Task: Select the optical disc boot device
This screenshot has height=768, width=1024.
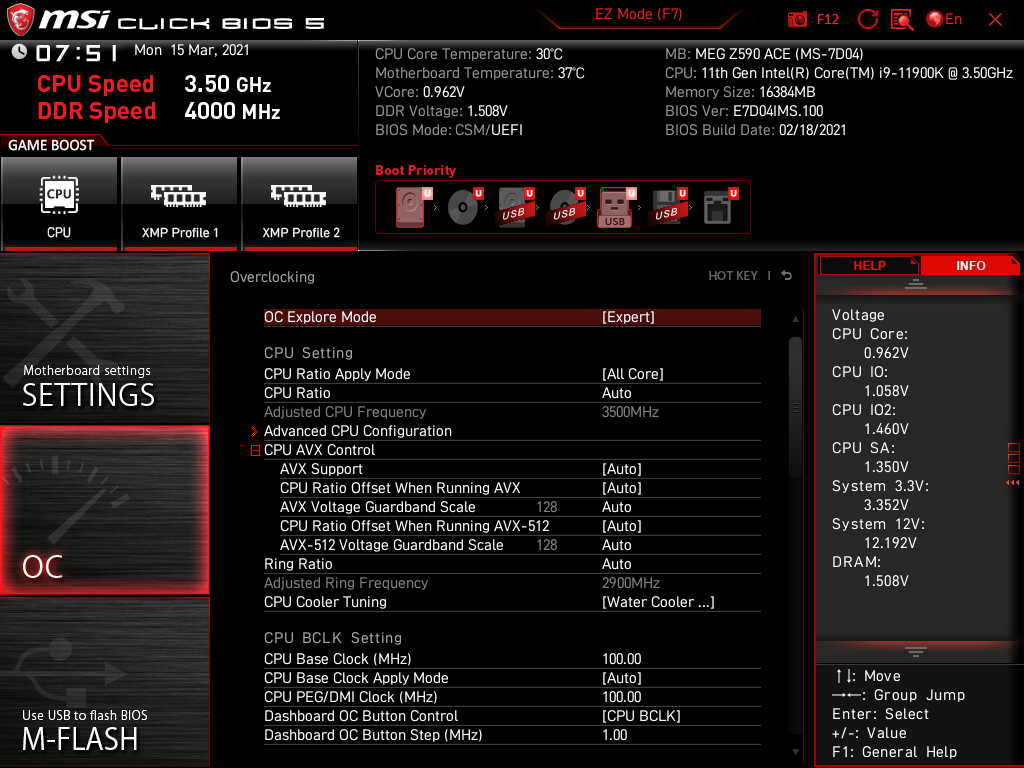Action: (464, 207)
